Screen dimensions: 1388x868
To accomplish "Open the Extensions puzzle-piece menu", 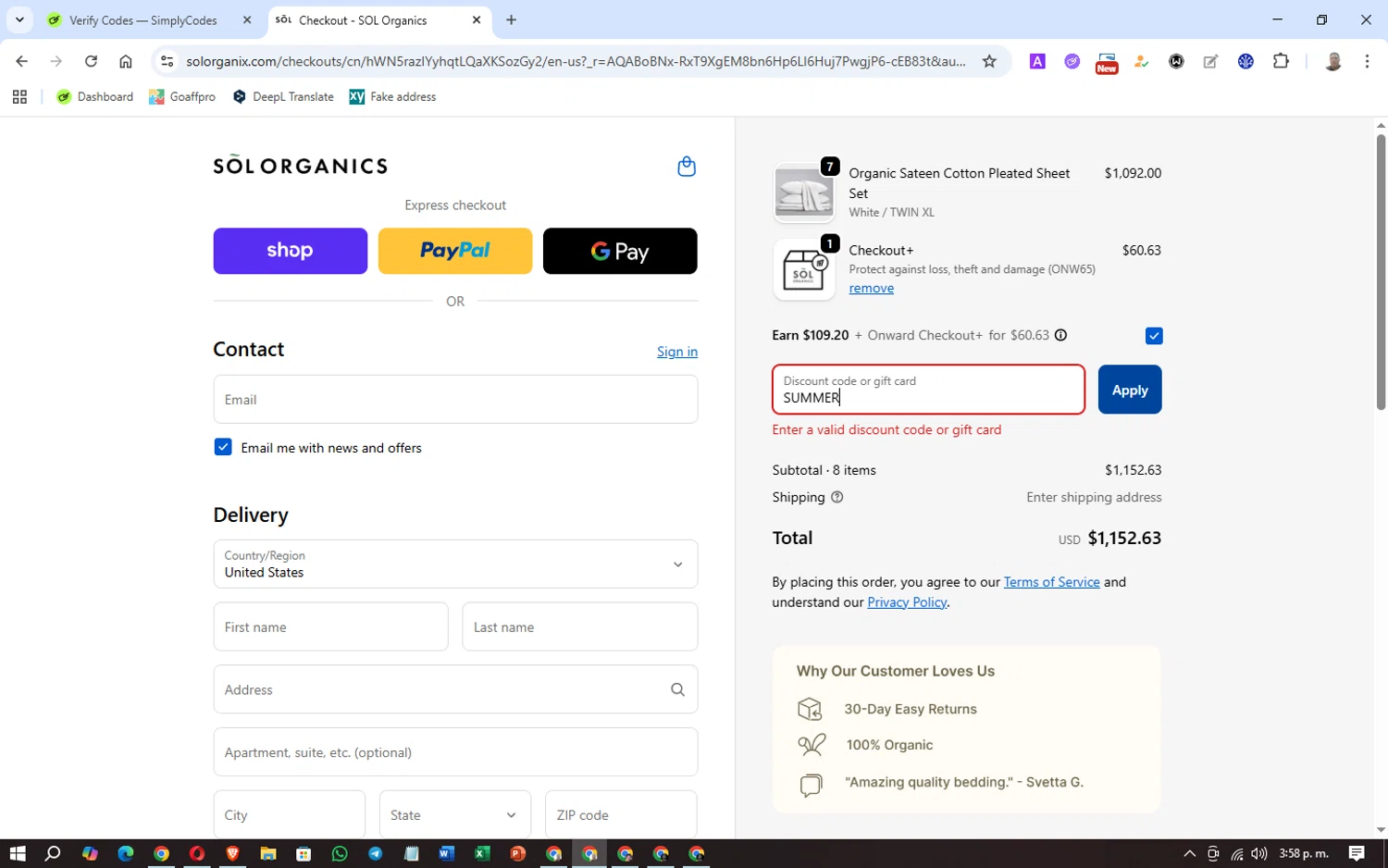I will (1281, 61).
